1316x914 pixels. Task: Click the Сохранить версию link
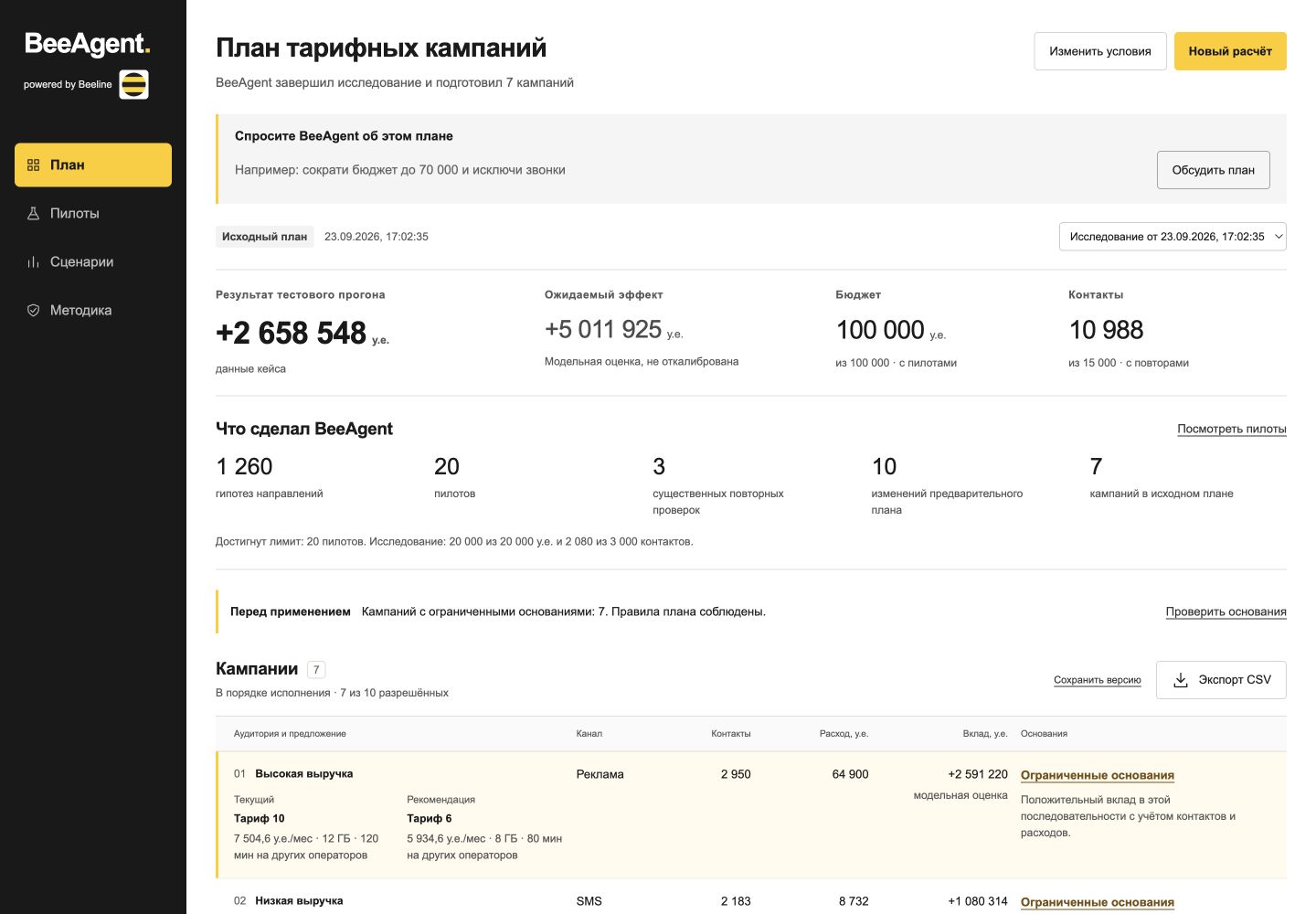[1098, 680]
